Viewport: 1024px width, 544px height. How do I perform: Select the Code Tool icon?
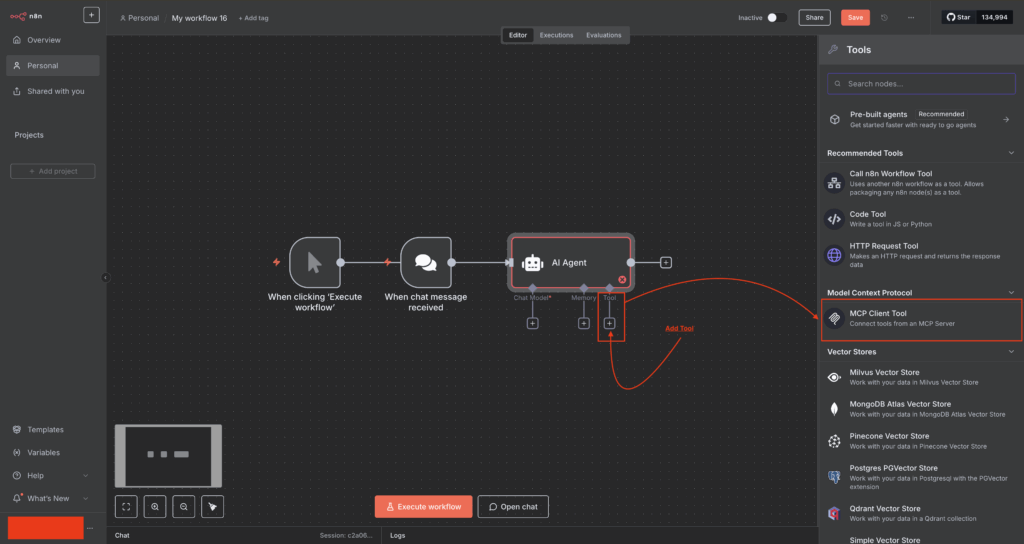click(834, 219)
